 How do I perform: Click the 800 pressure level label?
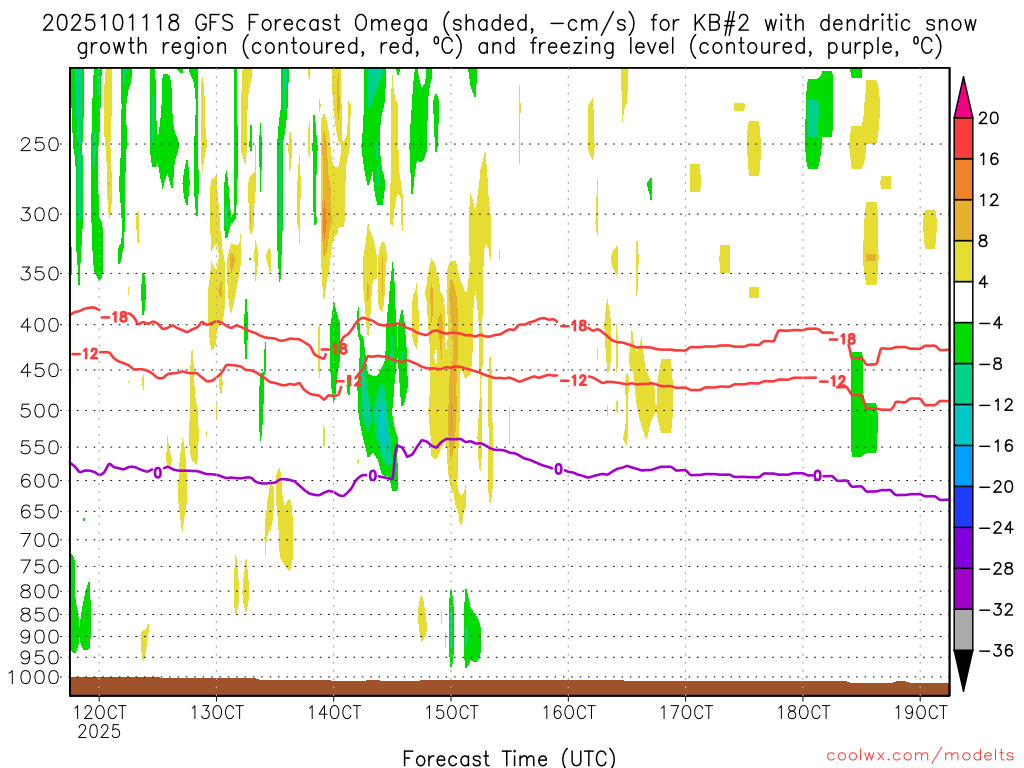[40, 592]
